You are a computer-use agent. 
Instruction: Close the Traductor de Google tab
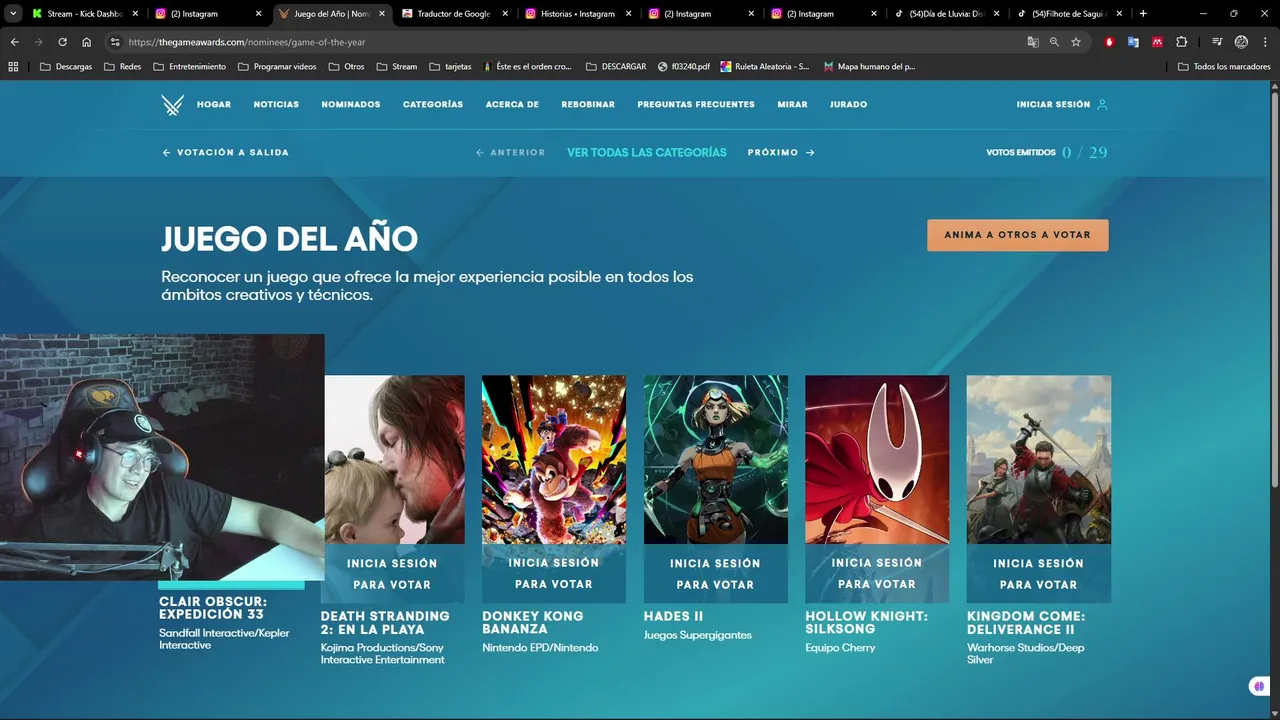coord(505,14)
